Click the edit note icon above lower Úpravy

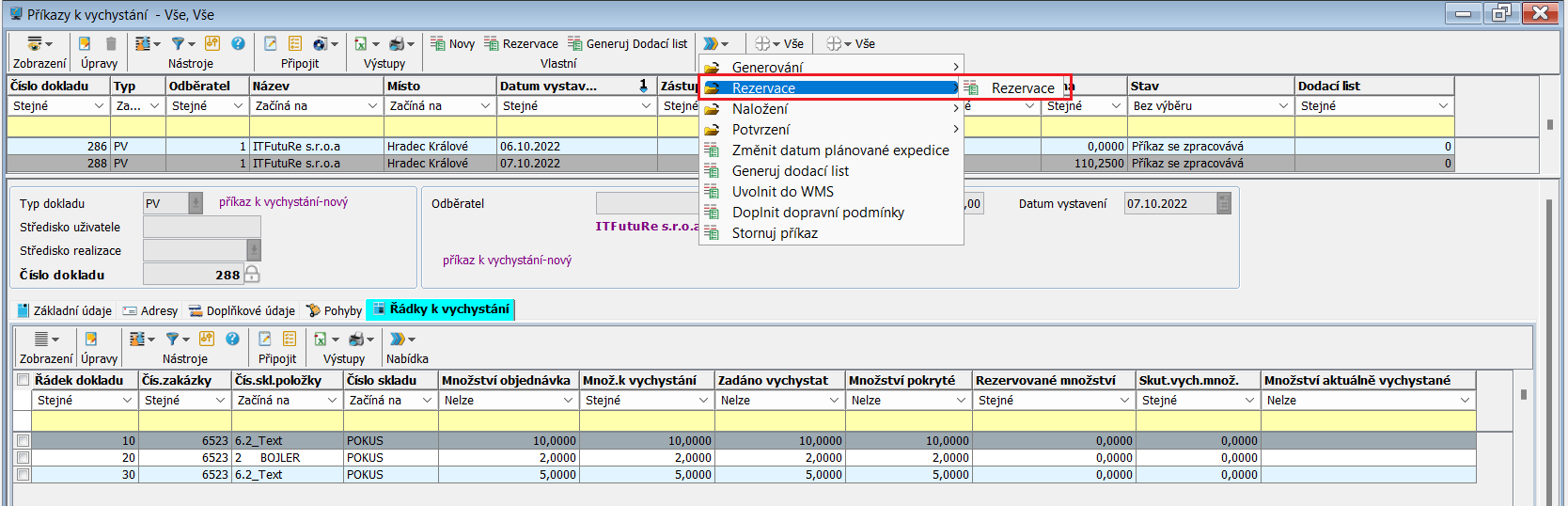coord(91,339)
